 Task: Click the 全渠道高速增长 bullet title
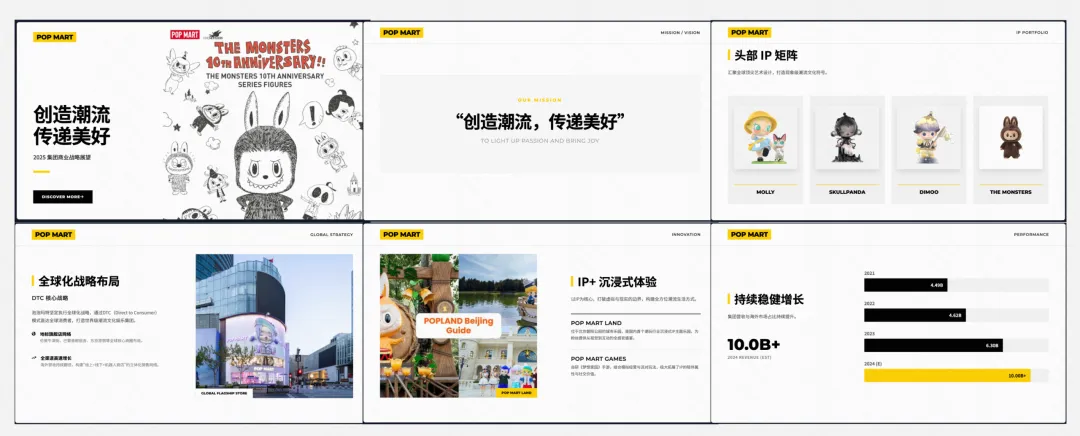pyautogui.click(x=55, y=357)
